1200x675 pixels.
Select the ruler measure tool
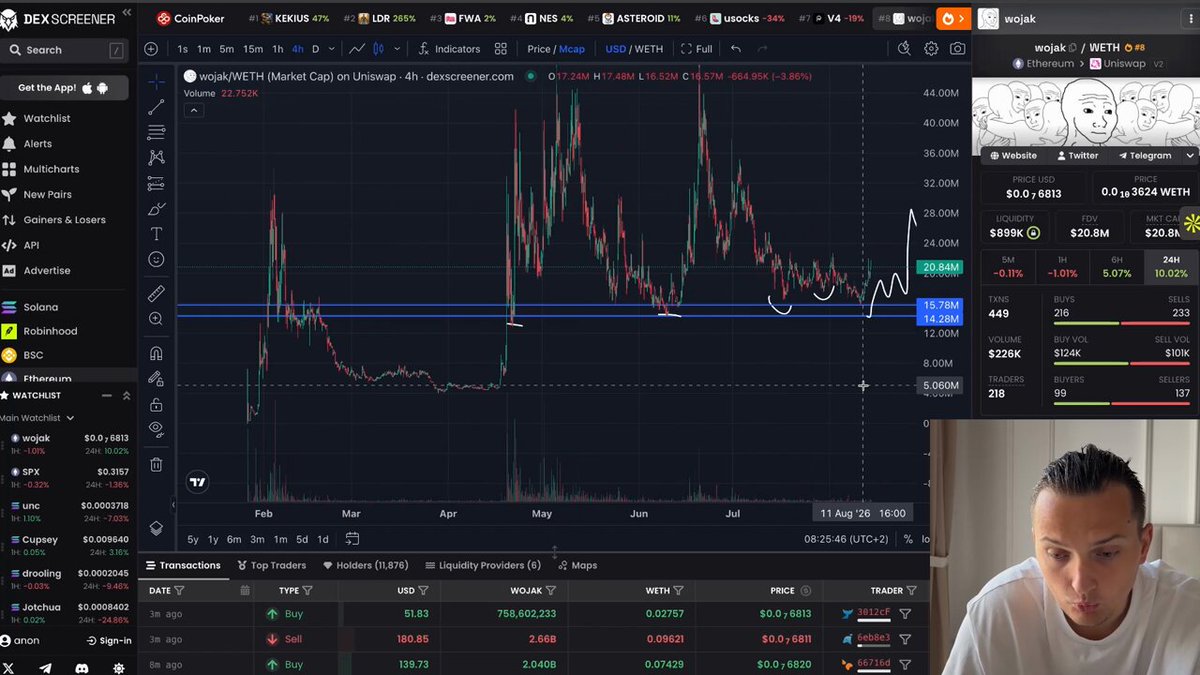(156, 293)
